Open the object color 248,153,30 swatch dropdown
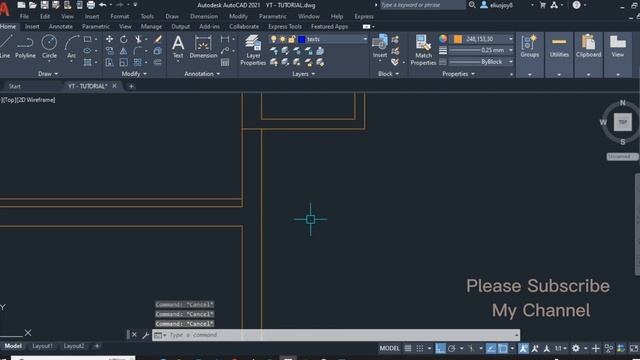Image resolution: width=640 pixels, height=360 pixels. [511, 39]
